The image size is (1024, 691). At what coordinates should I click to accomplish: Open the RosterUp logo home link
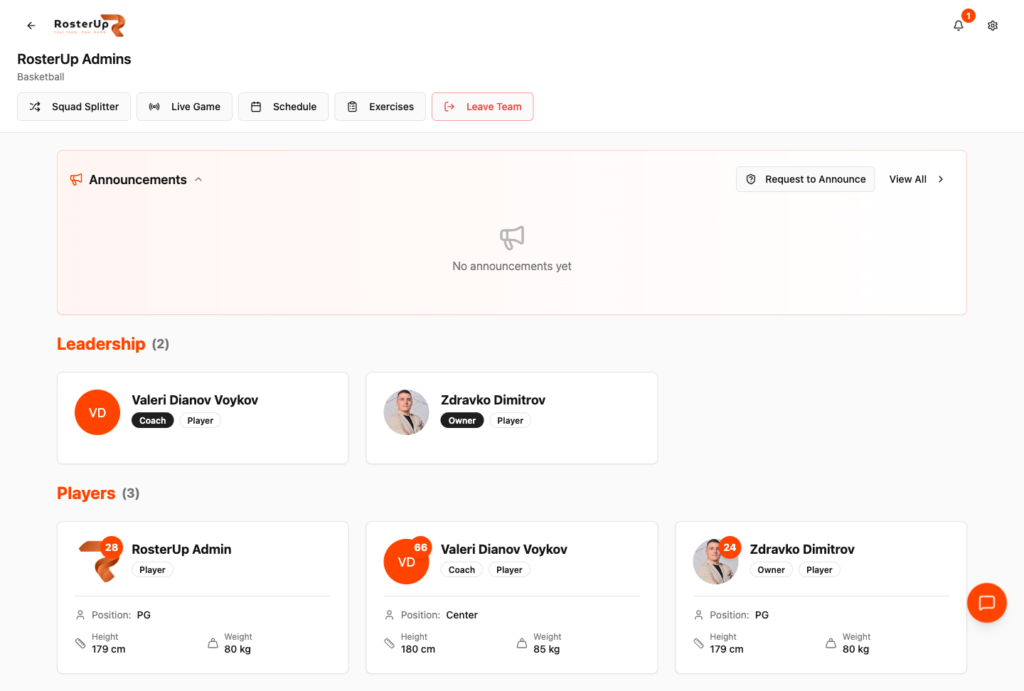click(89, 25)
